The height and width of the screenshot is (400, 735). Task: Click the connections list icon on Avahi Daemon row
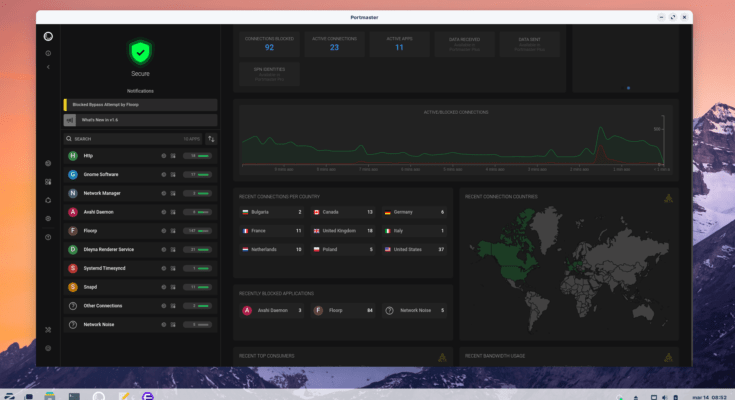[173, 212]
